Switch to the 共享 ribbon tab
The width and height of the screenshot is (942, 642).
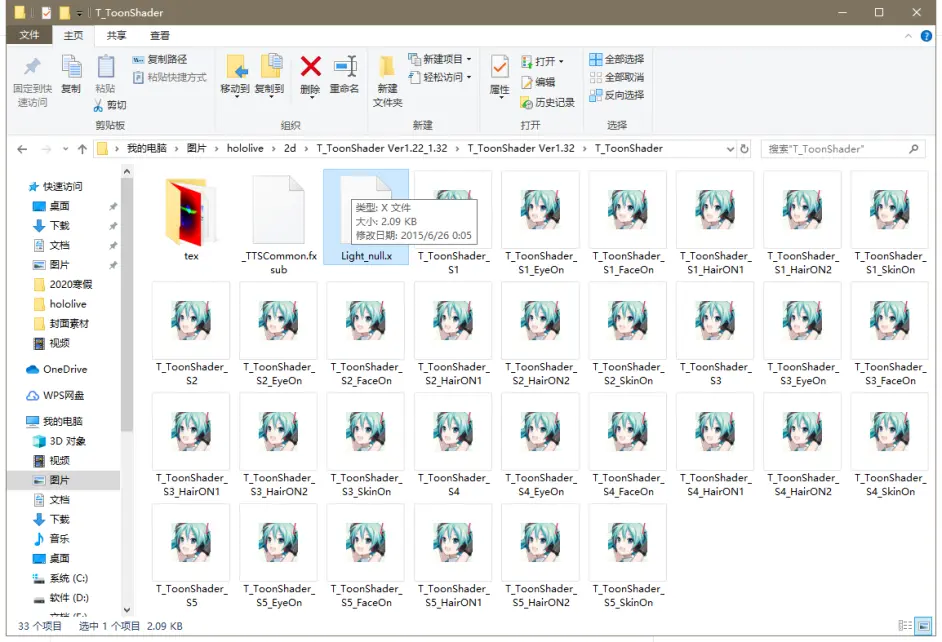117,35
